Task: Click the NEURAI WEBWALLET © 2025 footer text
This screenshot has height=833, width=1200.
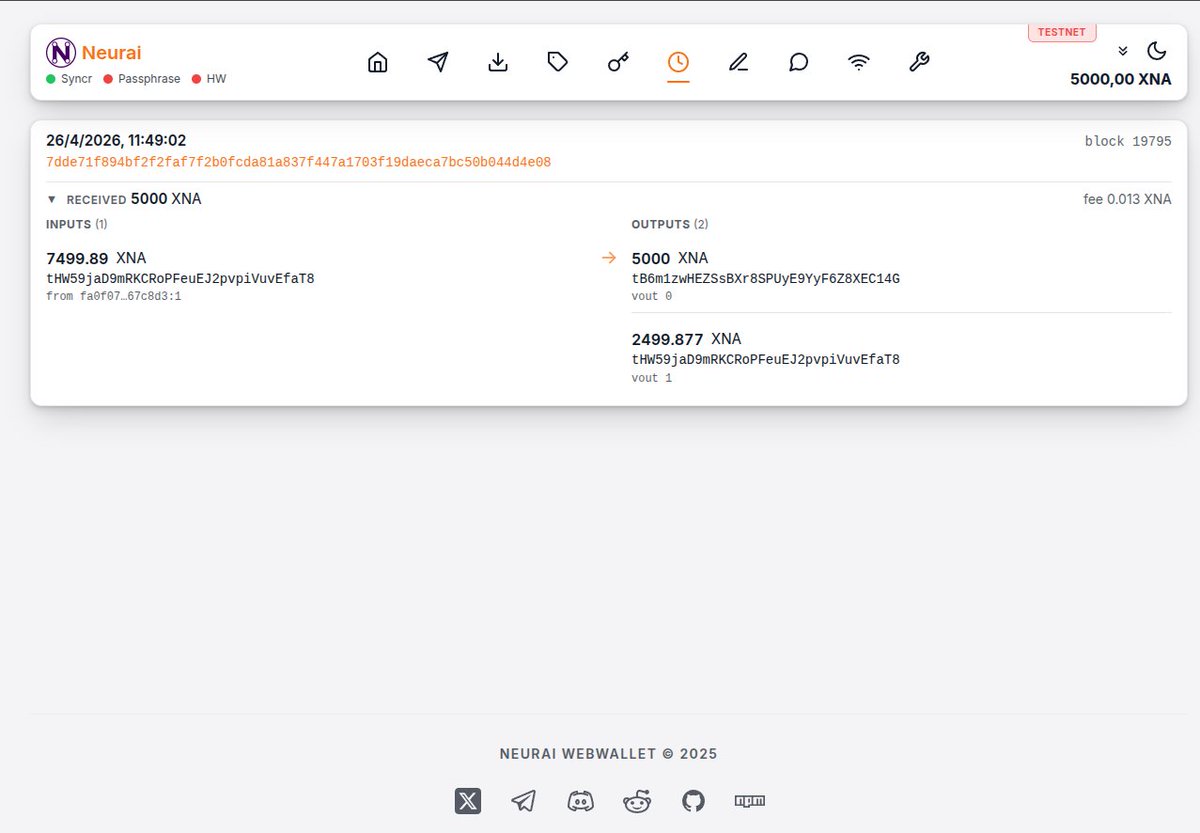Action: [x=609, y=754]
